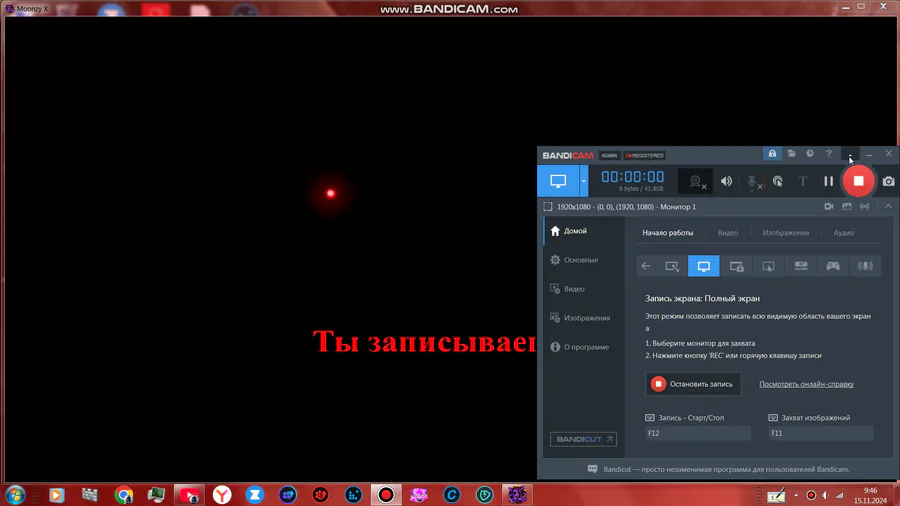Open the help question mark icon
The image size is (900, 506).
pos(829,154)
